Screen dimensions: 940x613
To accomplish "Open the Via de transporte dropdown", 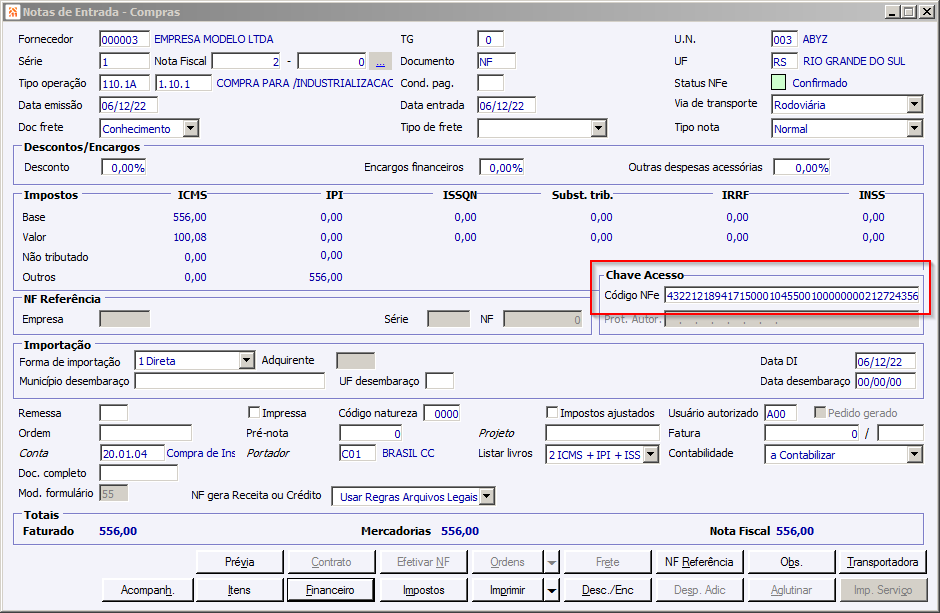I will (914, 105).
